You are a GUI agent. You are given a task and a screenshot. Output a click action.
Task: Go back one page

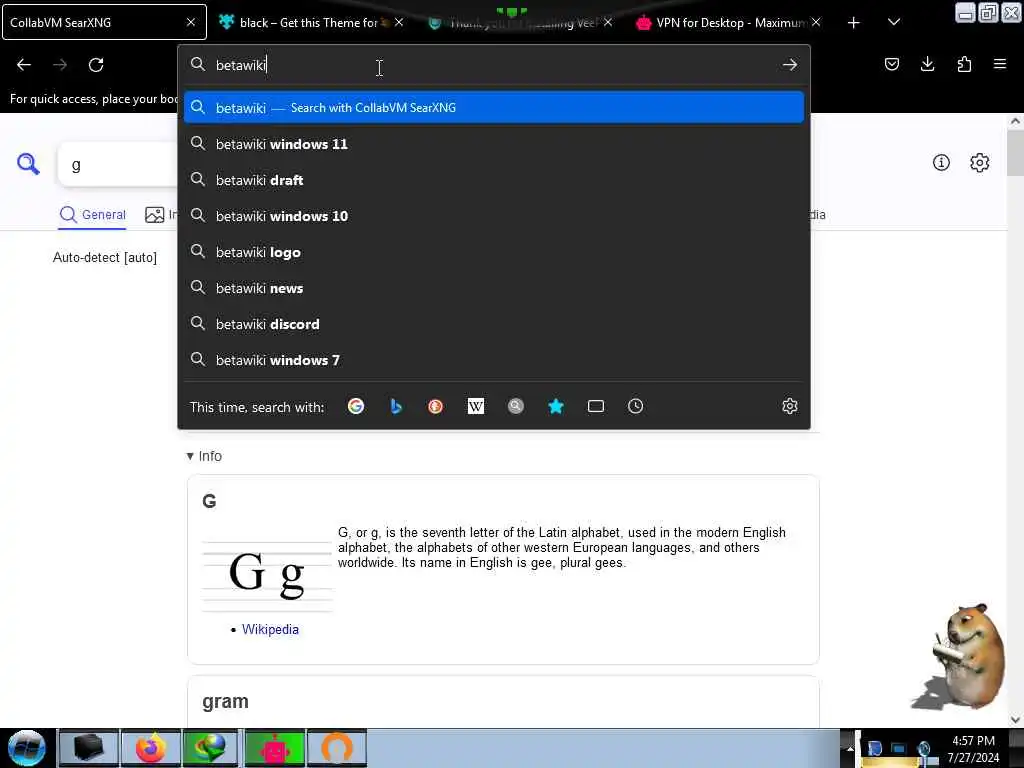24,65
